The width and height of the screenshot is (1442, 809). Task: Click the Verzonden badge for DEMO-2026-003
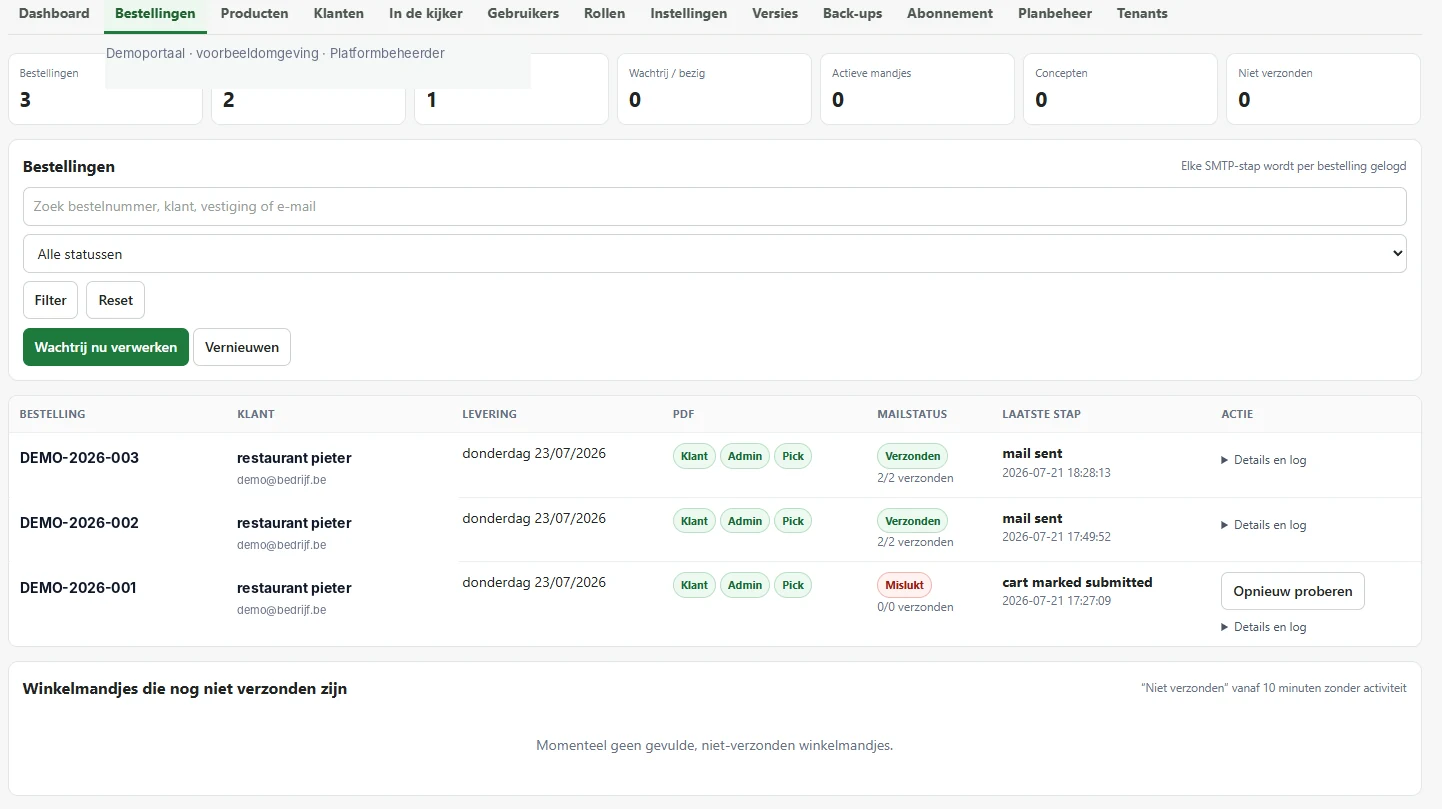(x=912, y=456)
